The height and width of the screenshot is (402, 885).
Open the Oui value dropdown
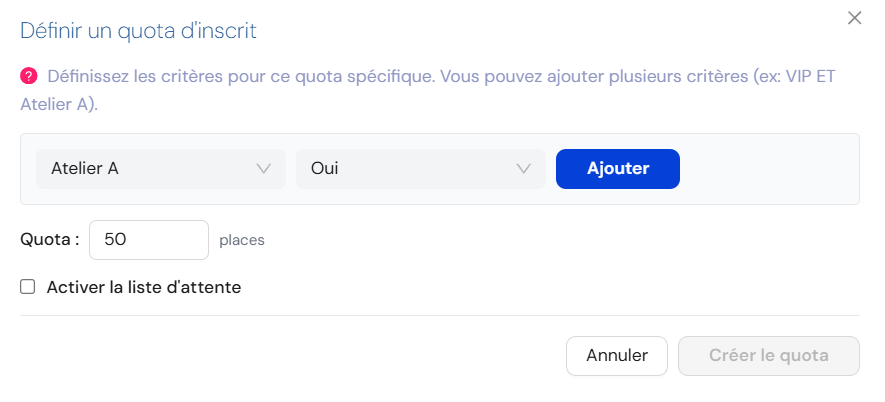coord(420,169)
